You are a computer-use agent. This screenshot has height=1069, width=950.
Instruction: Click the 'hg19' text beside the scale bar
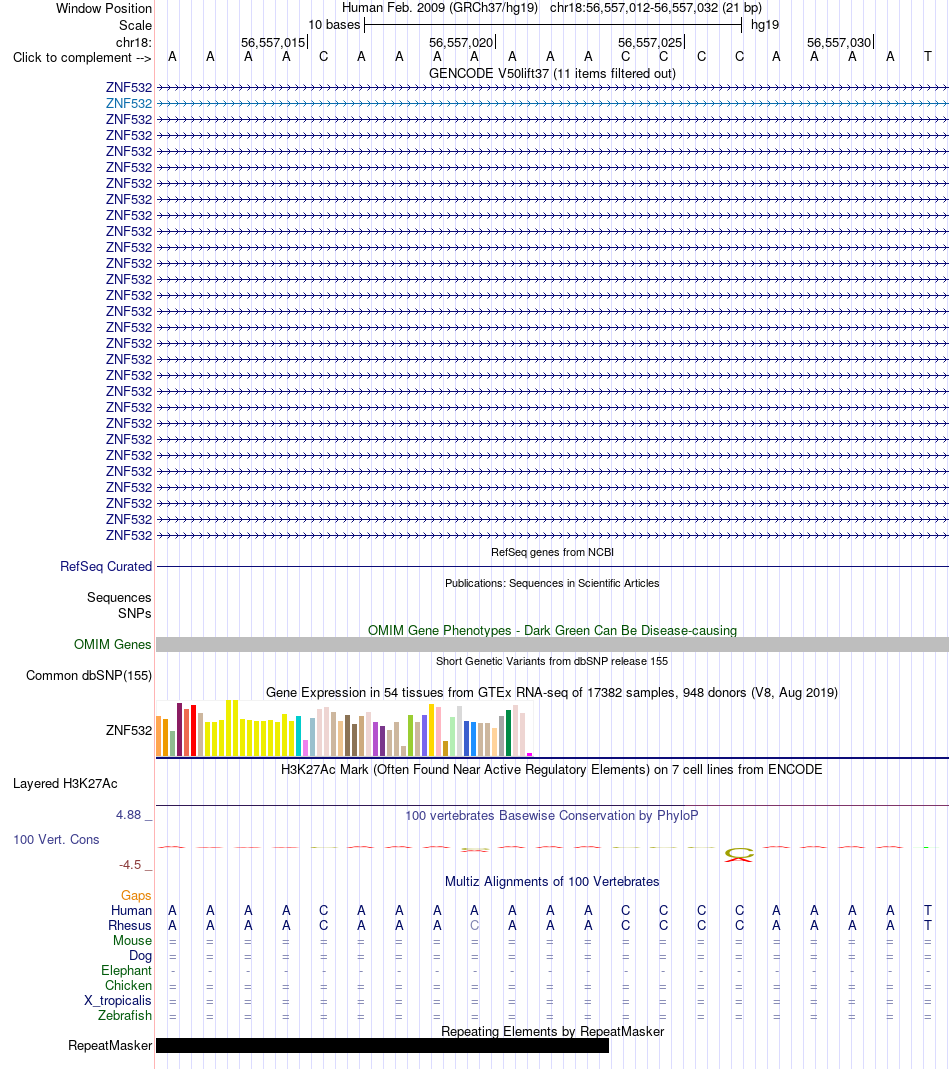pyautogui.click(x=765, y=25)
